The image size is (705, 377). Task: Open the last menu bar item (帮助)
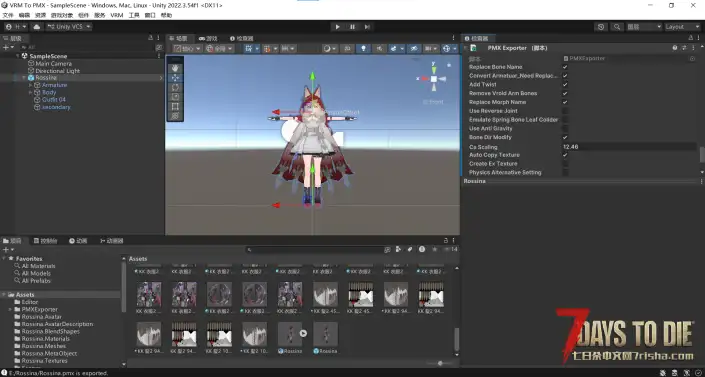[x=166, y=15]
